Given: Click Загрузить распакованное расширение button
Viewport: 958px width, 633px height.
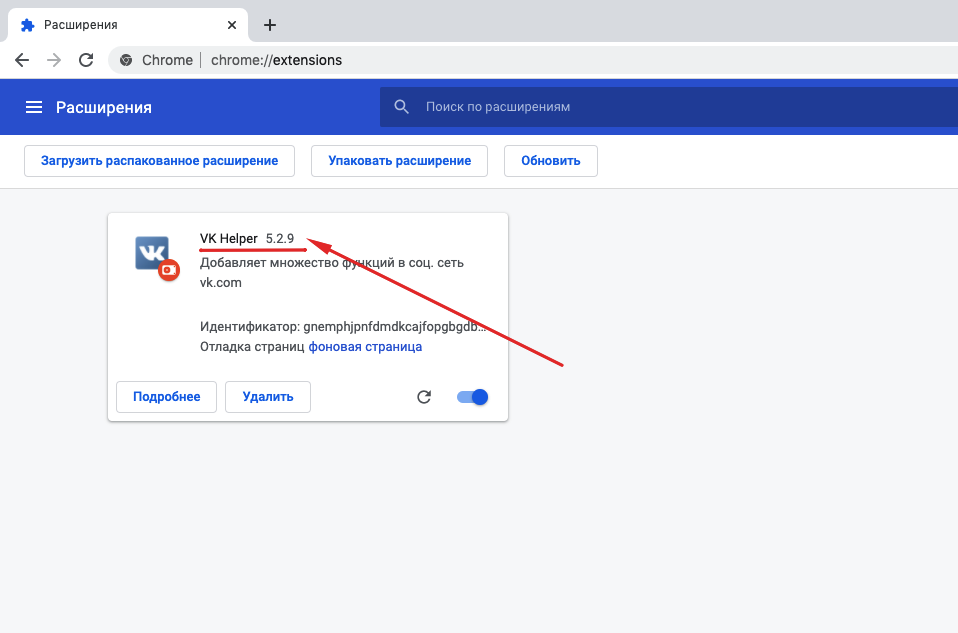Looking at the screenshot, I should pos(159,161).
